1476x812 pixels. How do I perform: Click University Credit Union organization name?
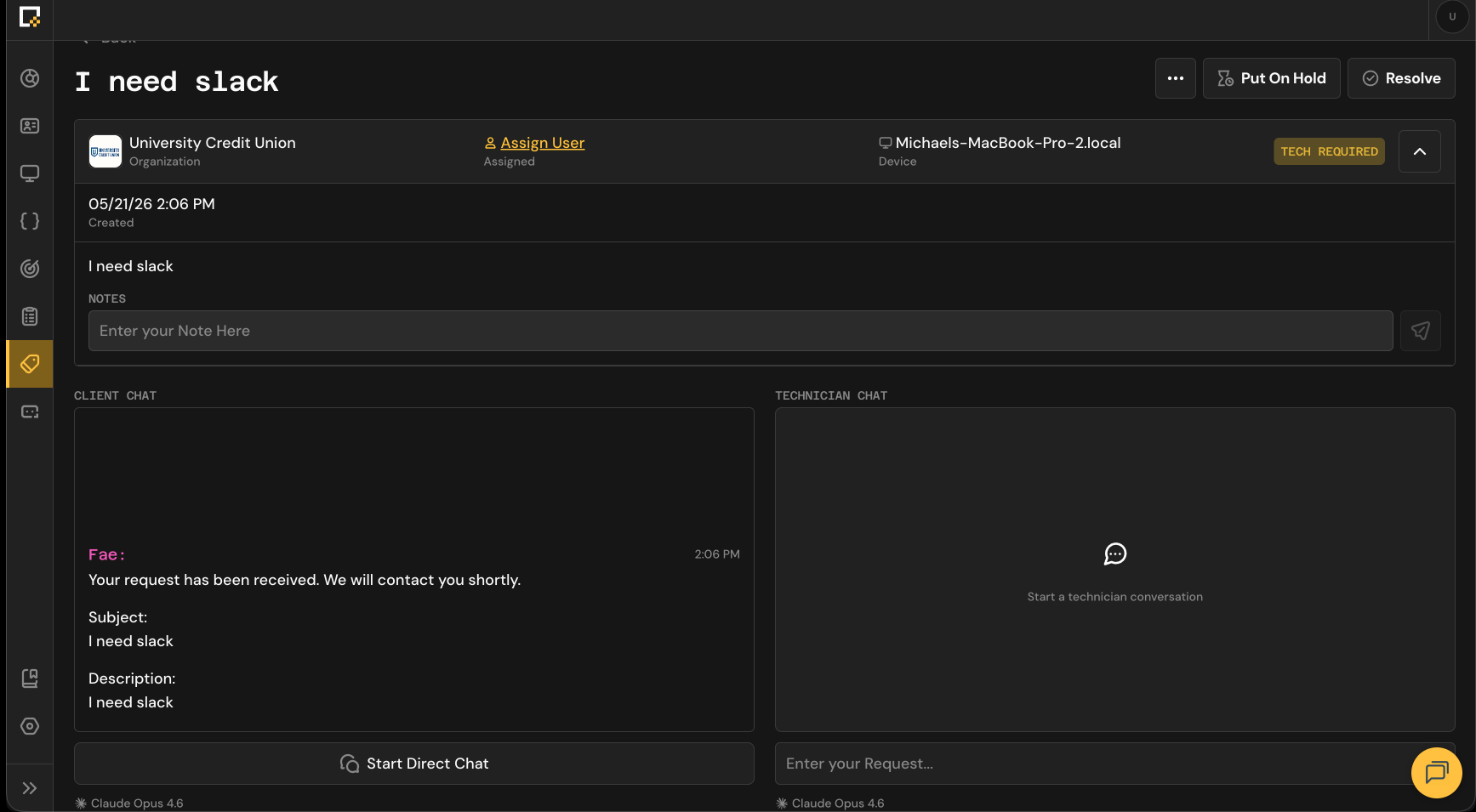pyautogui.click(x=213, y=143)
